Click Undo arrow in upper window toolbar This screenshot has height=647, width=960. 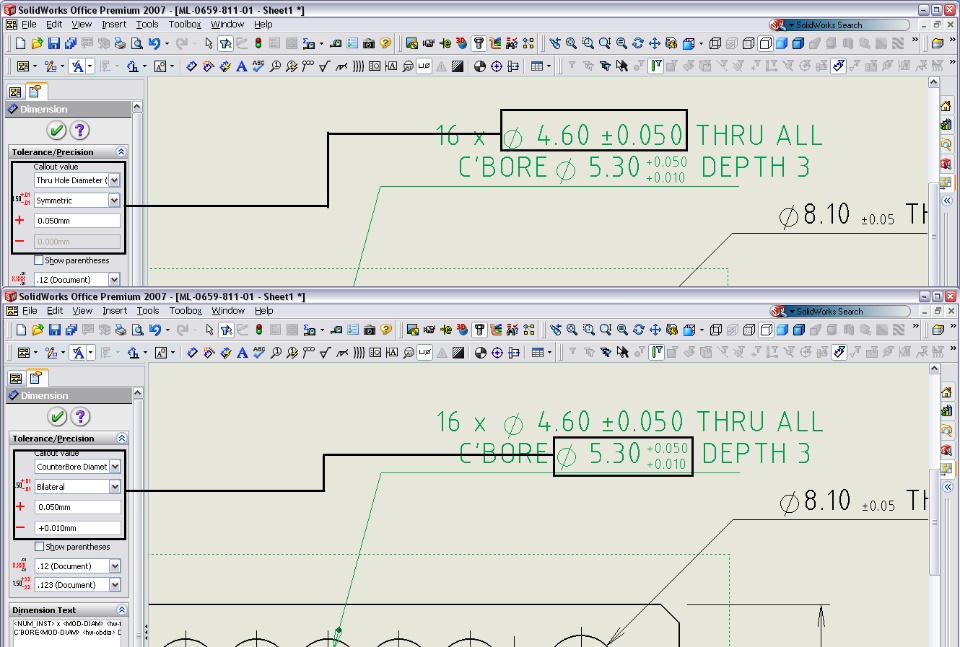tap(153, 43)
